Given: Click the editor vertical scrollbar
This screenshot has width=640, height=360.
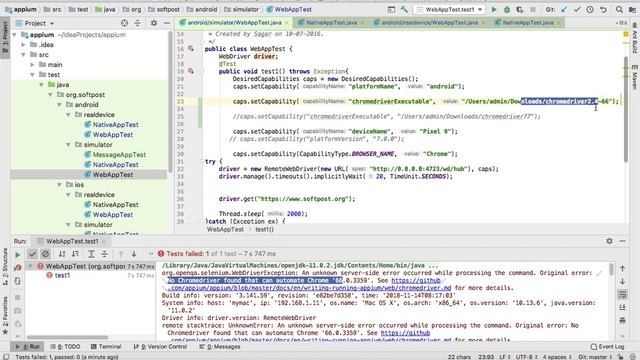Looking at the screenshot, I should coord(626,109).
